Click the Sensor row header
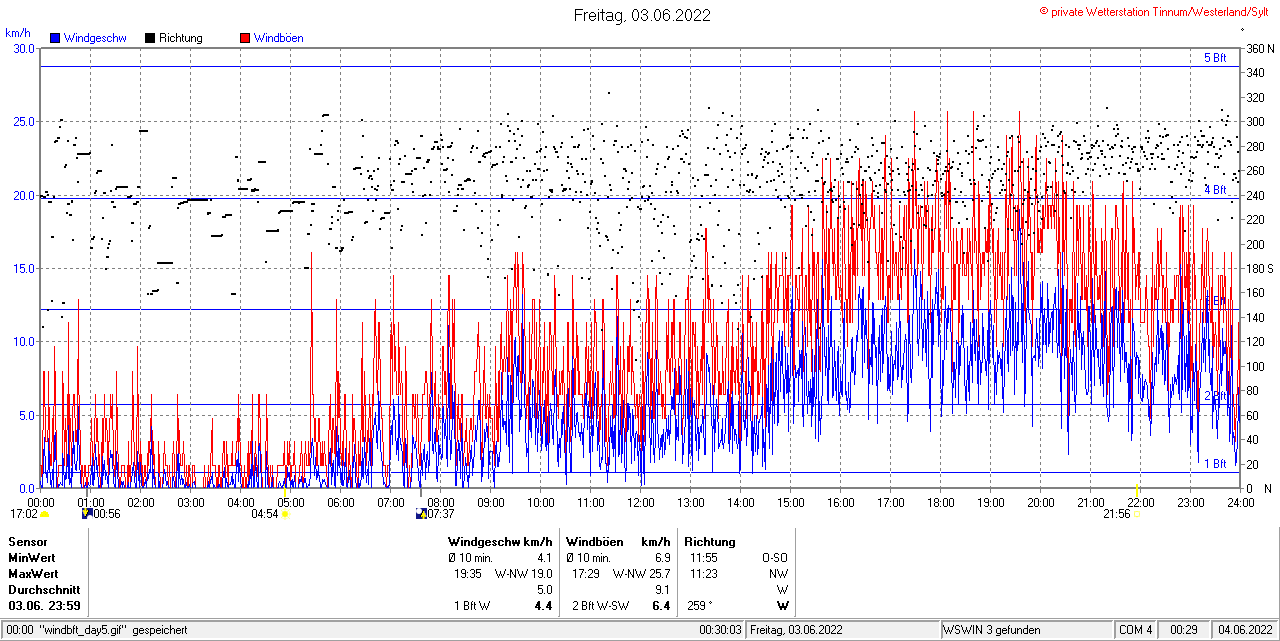1280x641 pixels. [27, 542]
